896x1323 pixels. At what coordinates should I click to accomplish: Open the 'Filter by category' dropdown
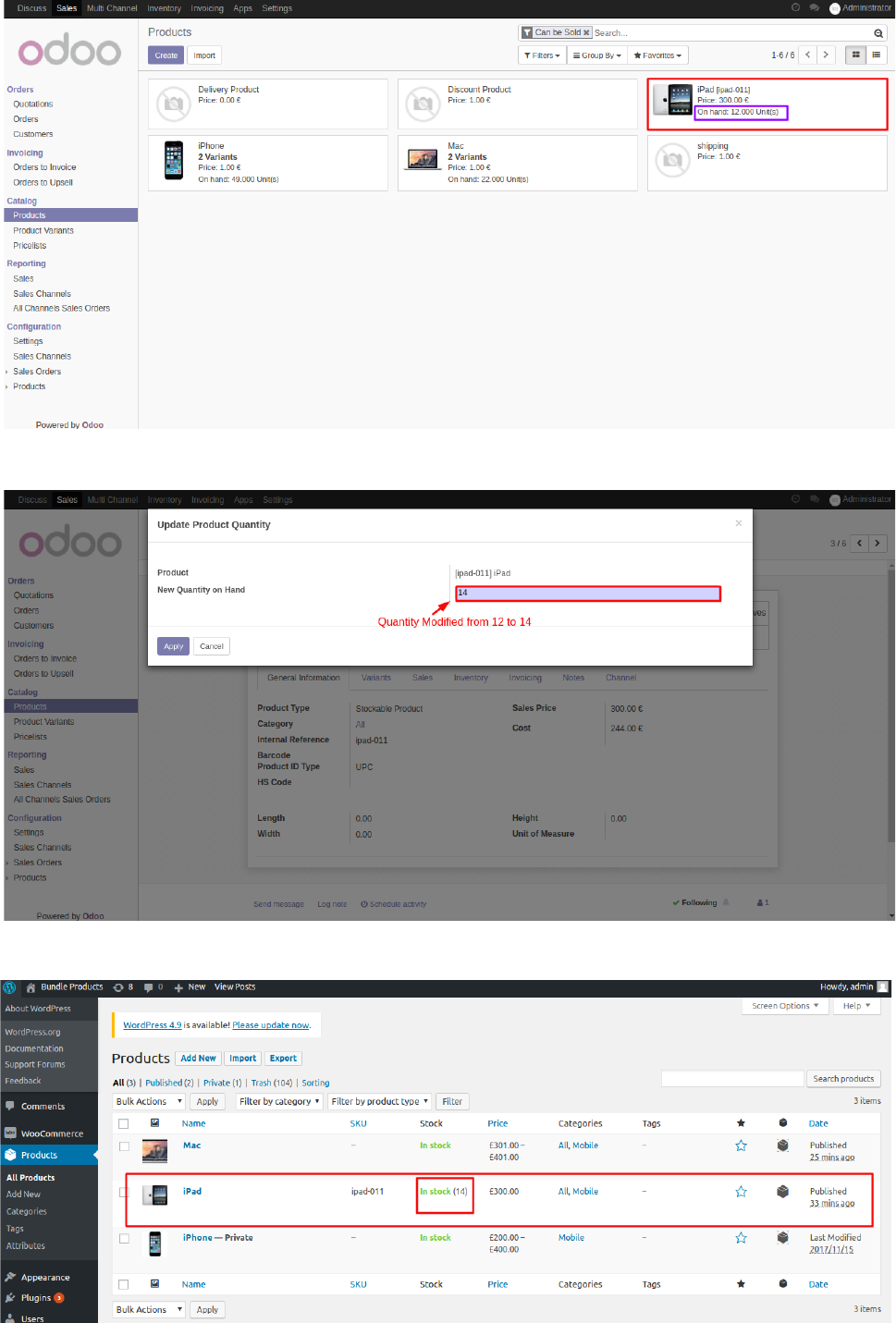pos(279,1102)
